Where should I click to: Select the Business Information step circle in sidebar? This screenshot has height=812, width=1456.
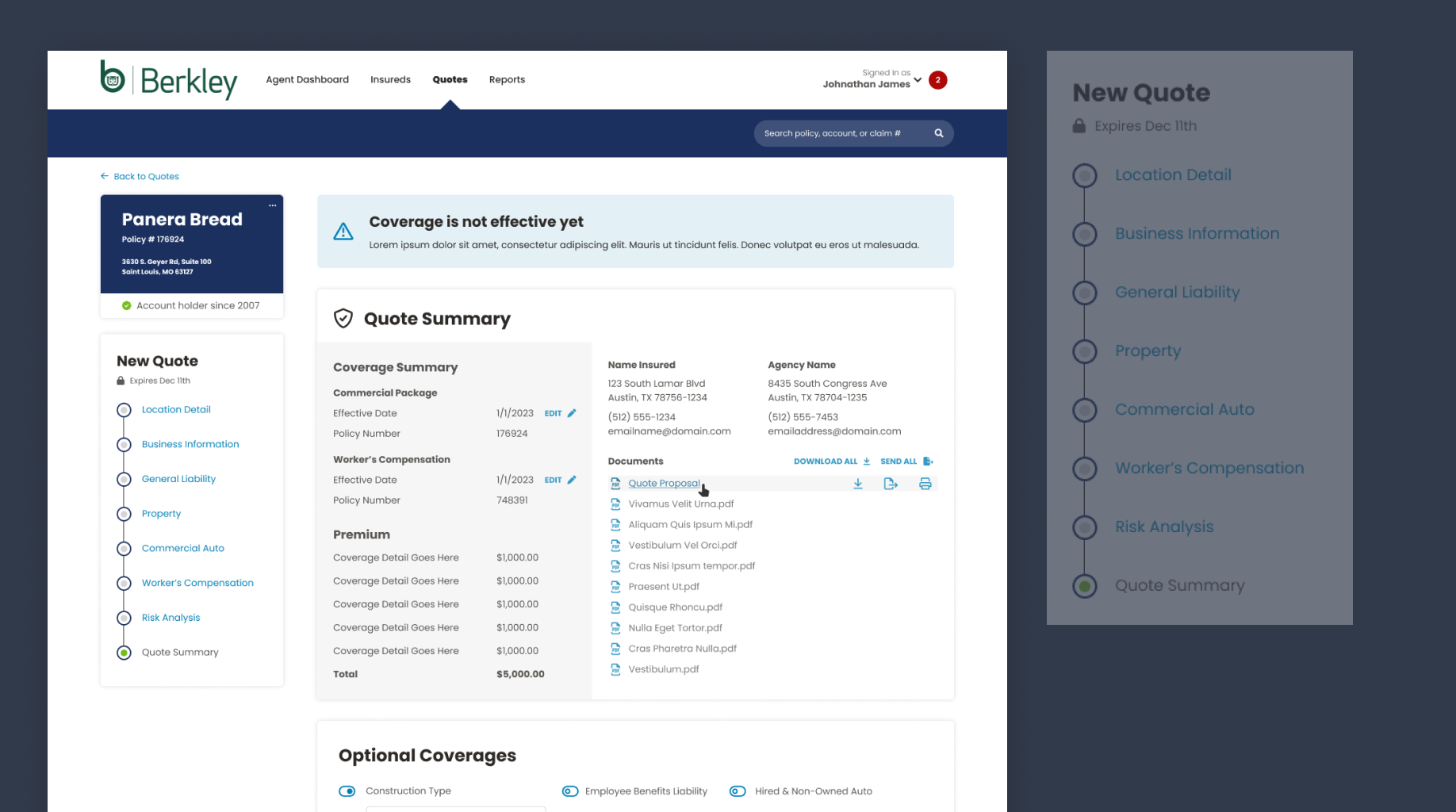pyautogui.click(x=124, y=445)
